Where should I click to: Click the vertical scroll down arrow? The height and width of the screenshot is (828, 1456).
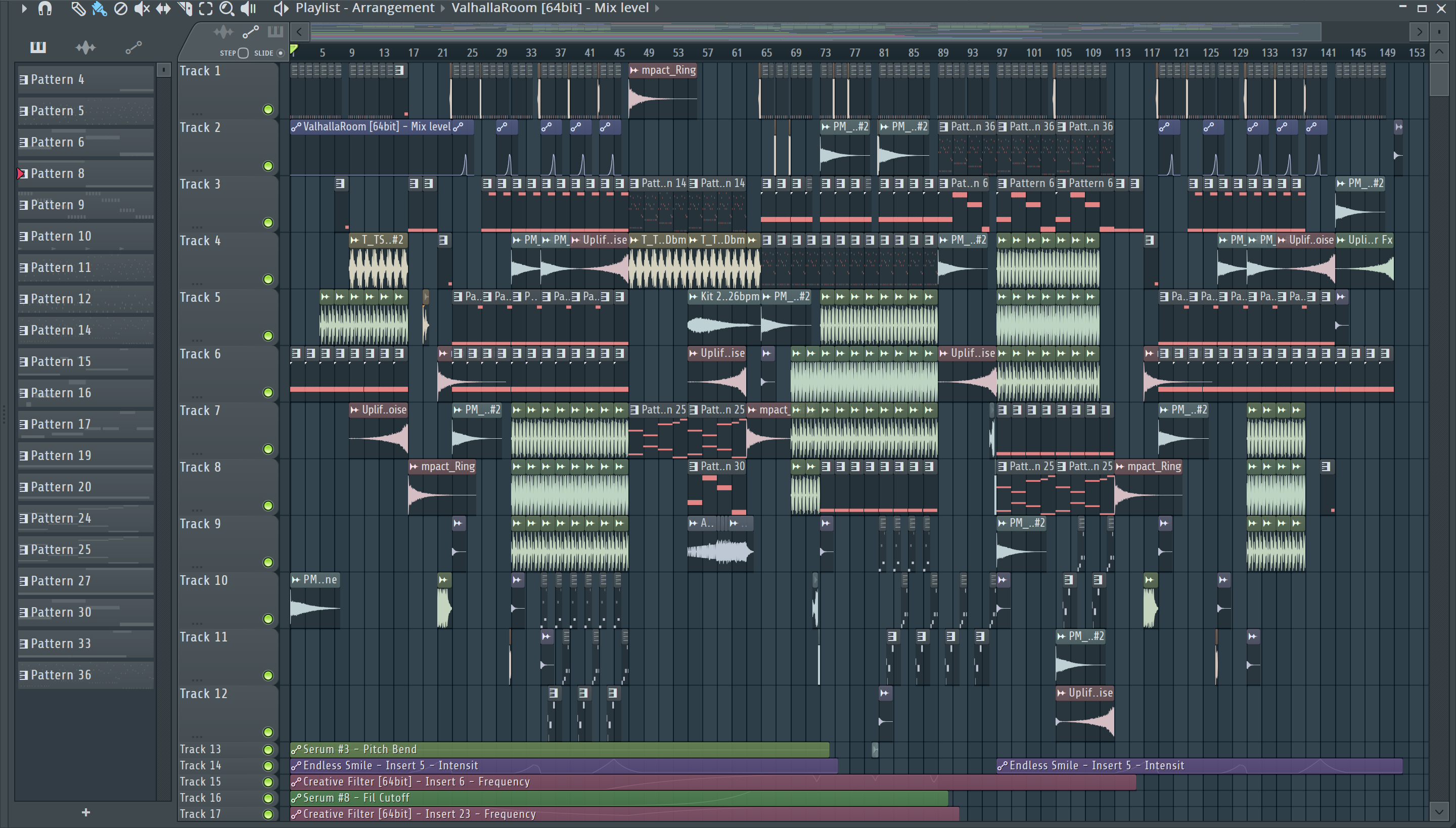coord(1439,811)
